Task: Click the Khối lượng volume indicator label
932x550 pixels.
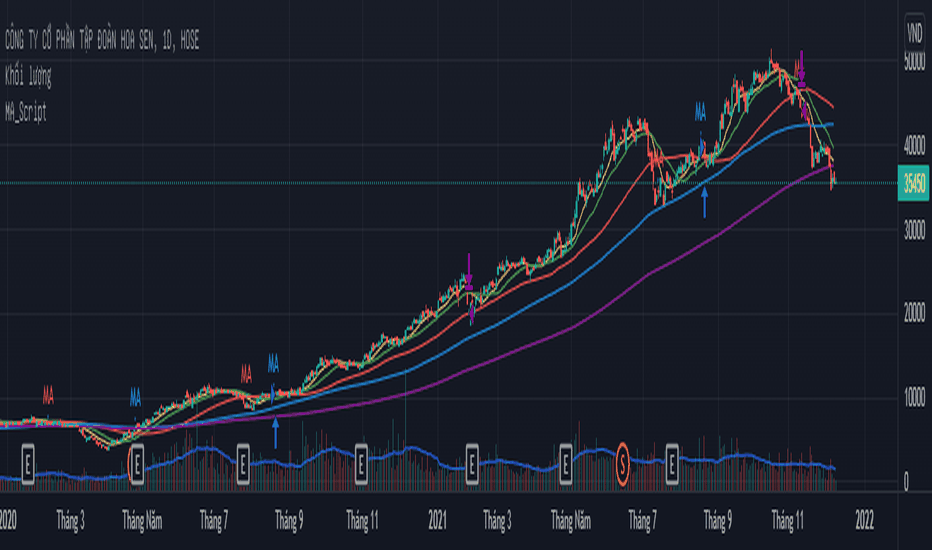Action: (28, 76)
